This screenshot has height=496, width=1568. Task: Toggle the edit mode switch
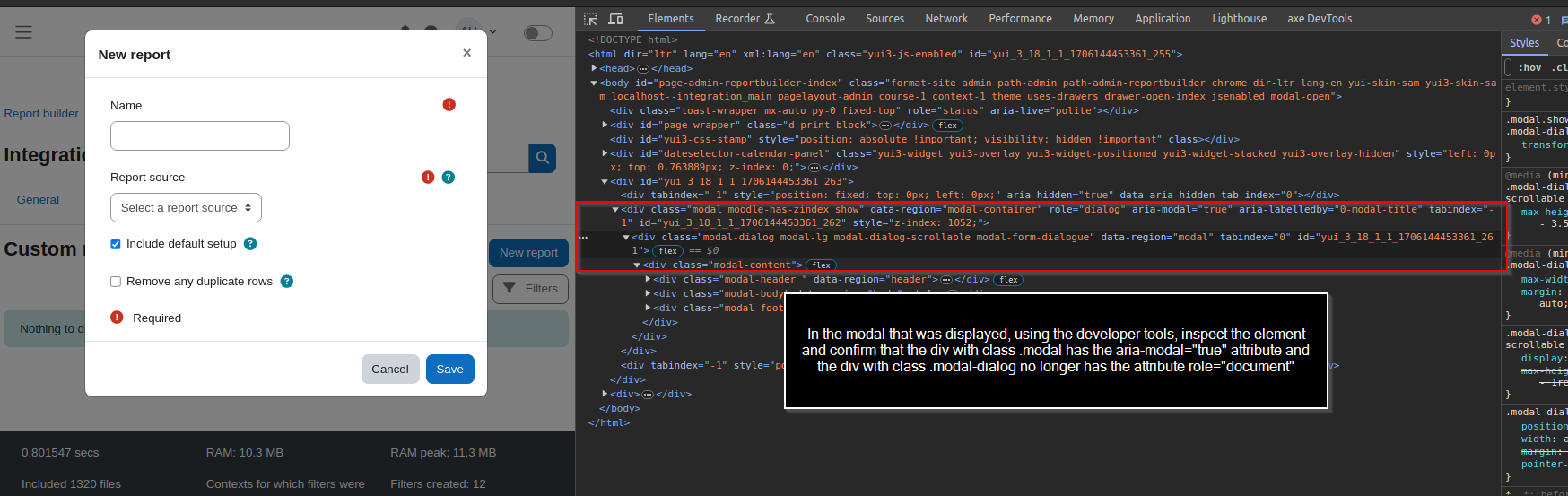[x=537, y=33]
